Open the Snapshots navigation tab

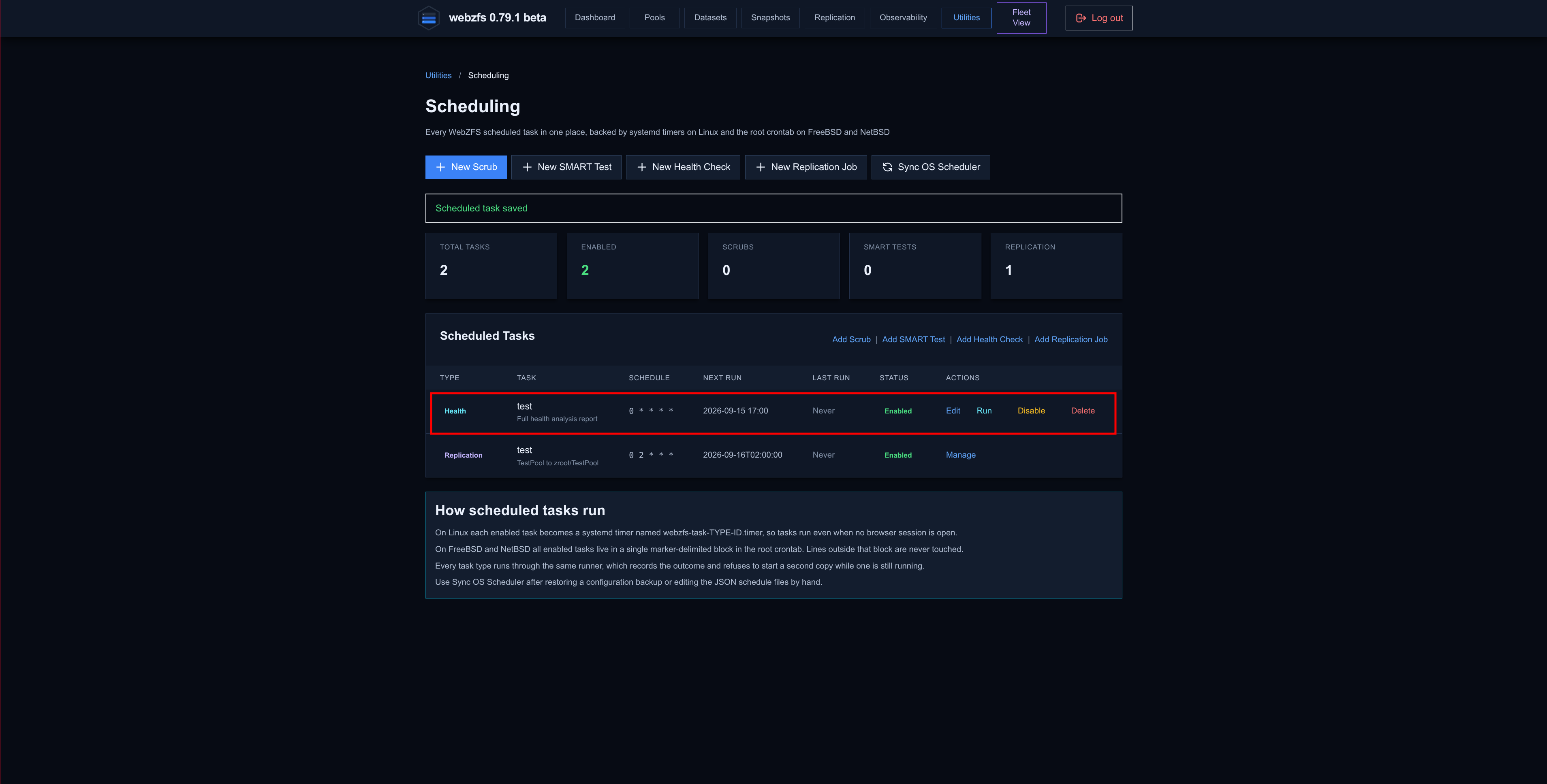pyautogui.click(x=770, y=17)
